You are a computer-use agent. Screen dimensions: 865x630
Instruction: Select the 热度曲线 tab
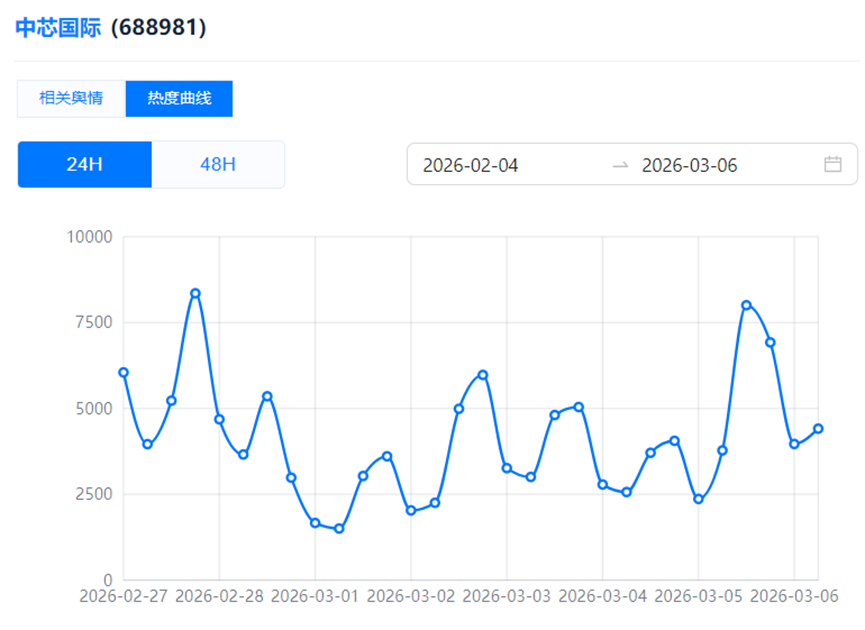click(x=179, y=99)
